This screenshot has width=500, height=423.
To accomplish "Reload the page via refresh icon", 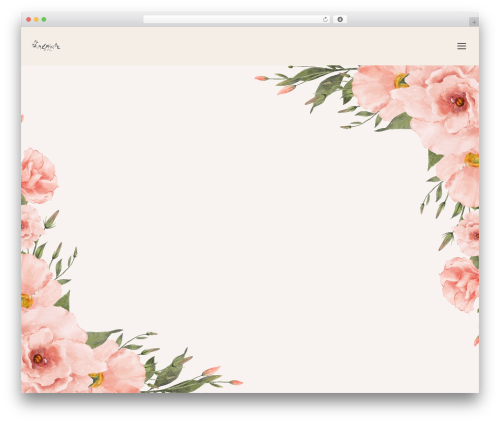I will [x=325, y=19].
